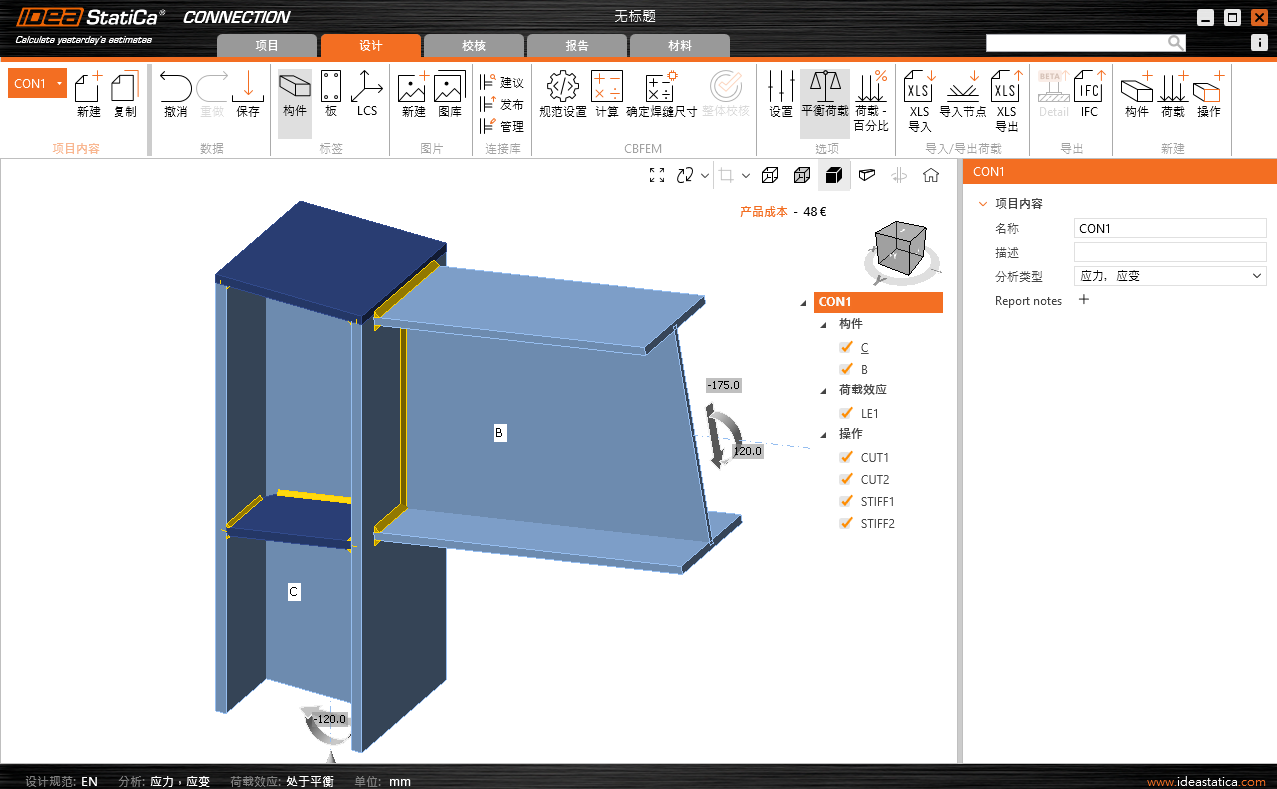The image size is (1277, 789).
Task: Create a new project item (新建)
Action: click(x=89, y=95)
